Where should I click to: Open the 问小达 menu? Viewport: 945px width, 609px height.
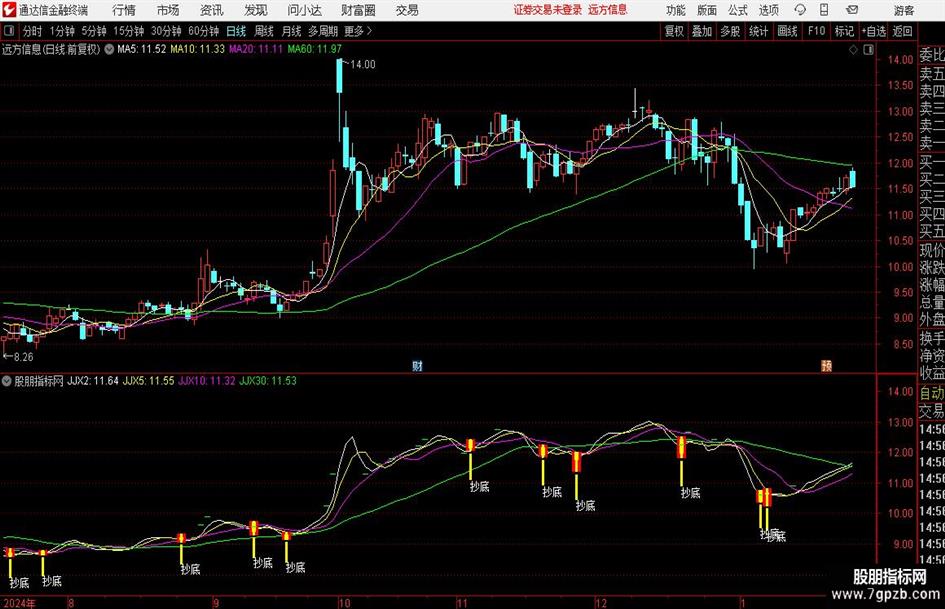304,10
